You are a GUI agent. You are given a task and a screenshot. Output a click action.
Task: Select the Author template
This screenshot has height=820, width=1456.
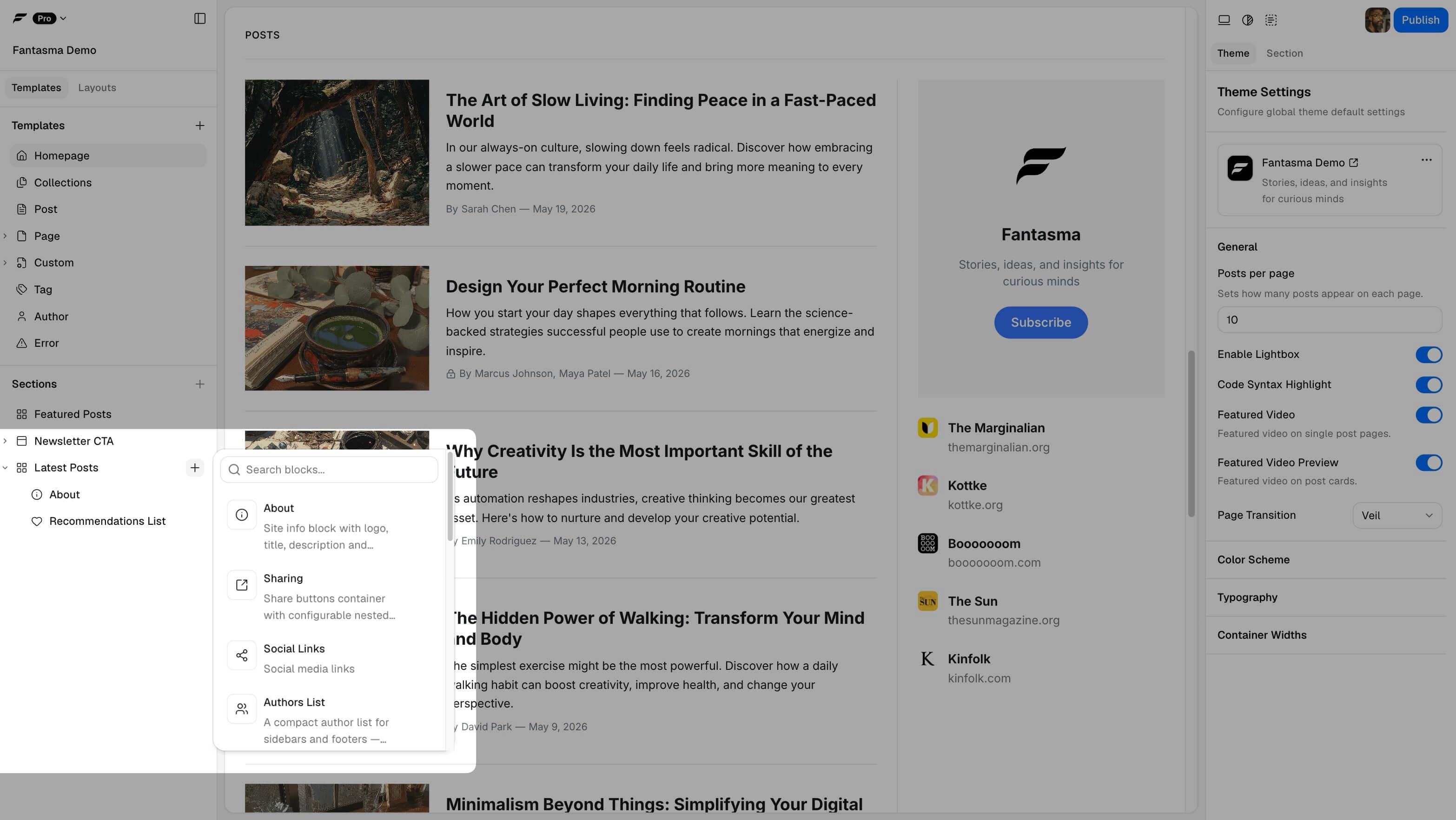108,317
